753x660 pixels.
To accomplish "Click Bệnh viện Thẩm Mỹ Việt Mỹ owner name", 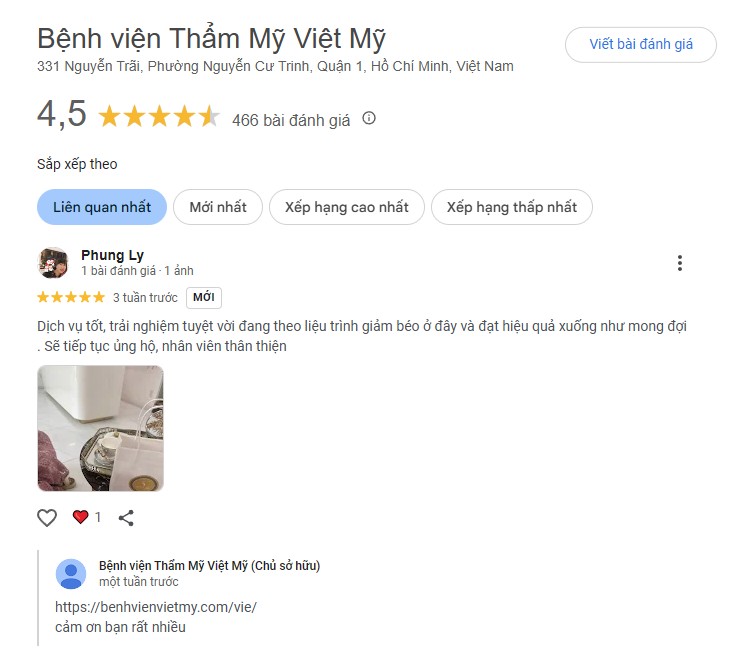I will [x=209, y=565].
